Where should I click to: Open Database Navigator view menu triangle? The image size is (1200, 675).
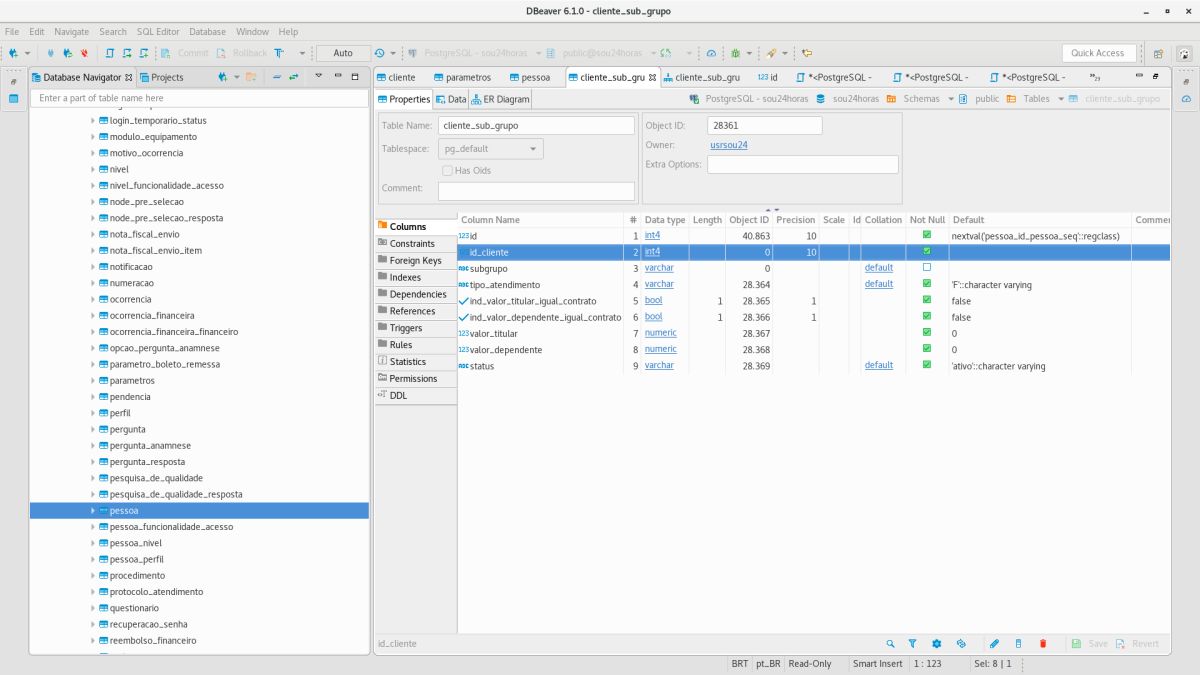pos(319,76)
